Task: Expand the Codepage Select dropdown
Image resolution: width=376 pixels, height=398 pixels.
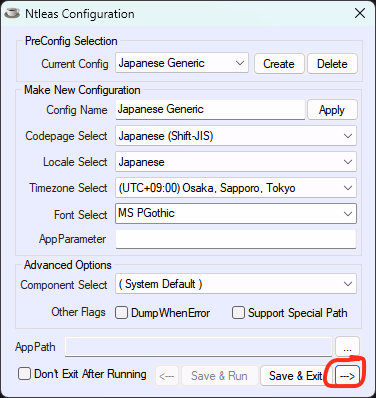Action: pos(236,136)
